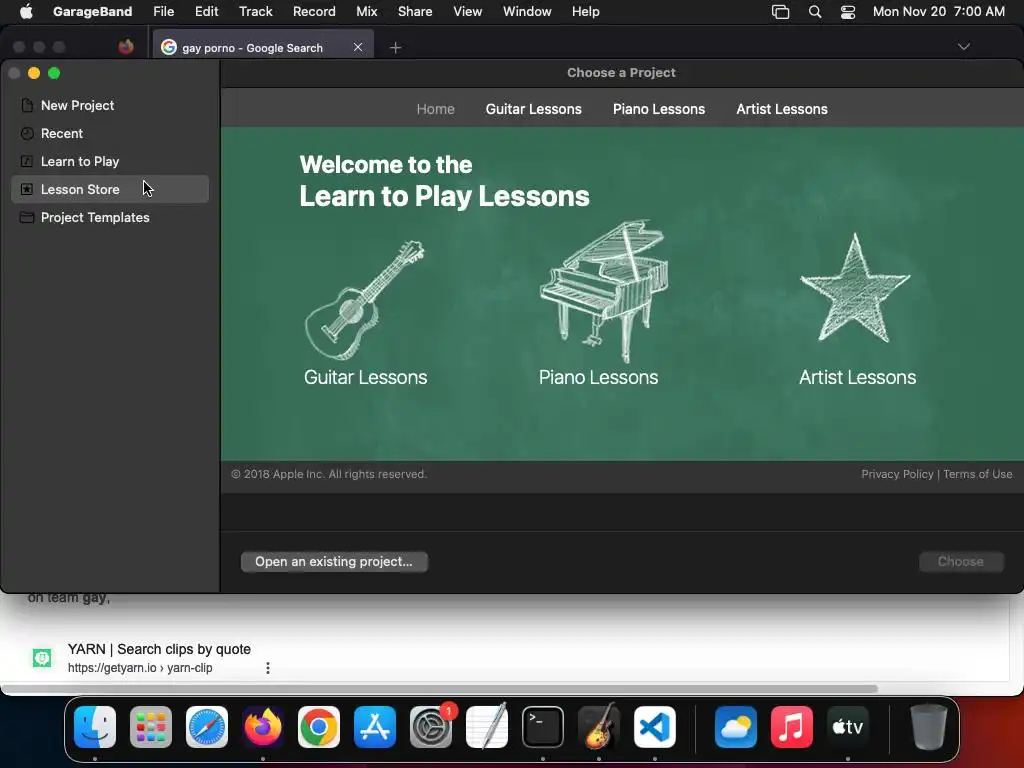The image size is (1024, 768).
Task: Open the chalk guitar Guitar Lessons icon
Action: 365,300
